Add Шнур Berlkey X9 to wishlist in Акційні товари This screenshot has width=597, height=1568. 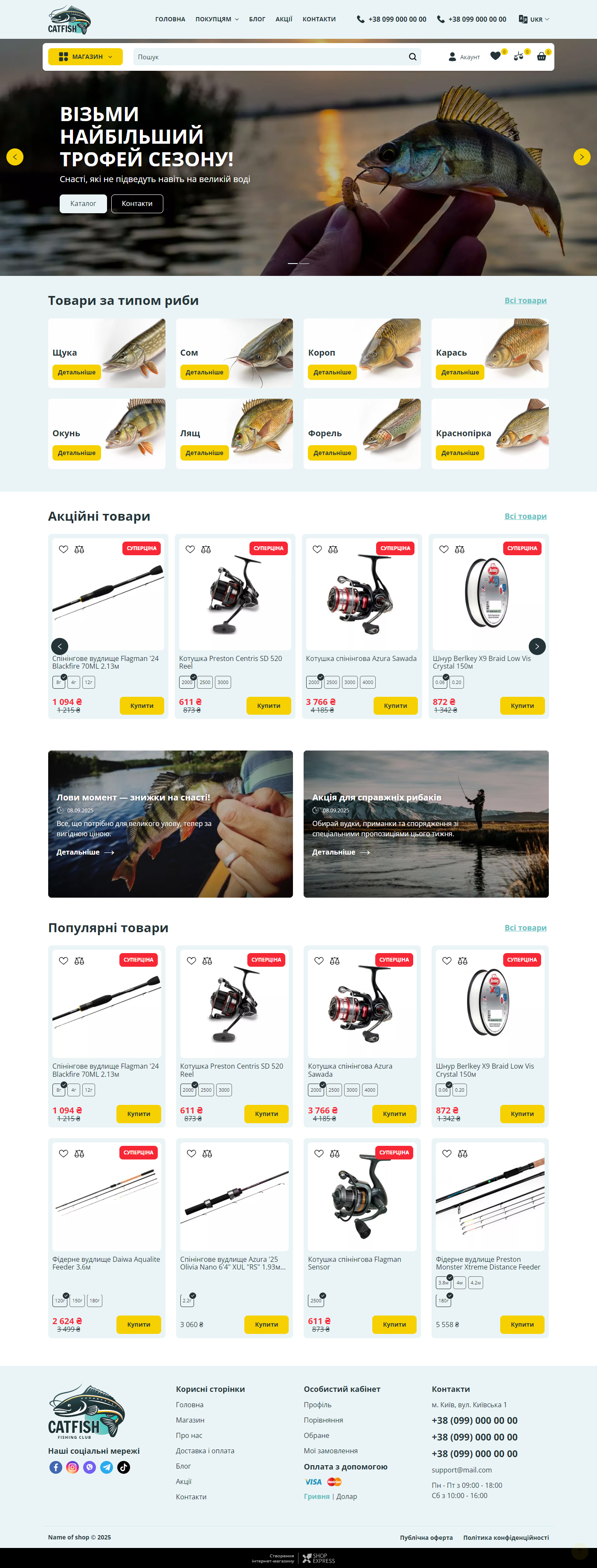[x=443, y=549]
